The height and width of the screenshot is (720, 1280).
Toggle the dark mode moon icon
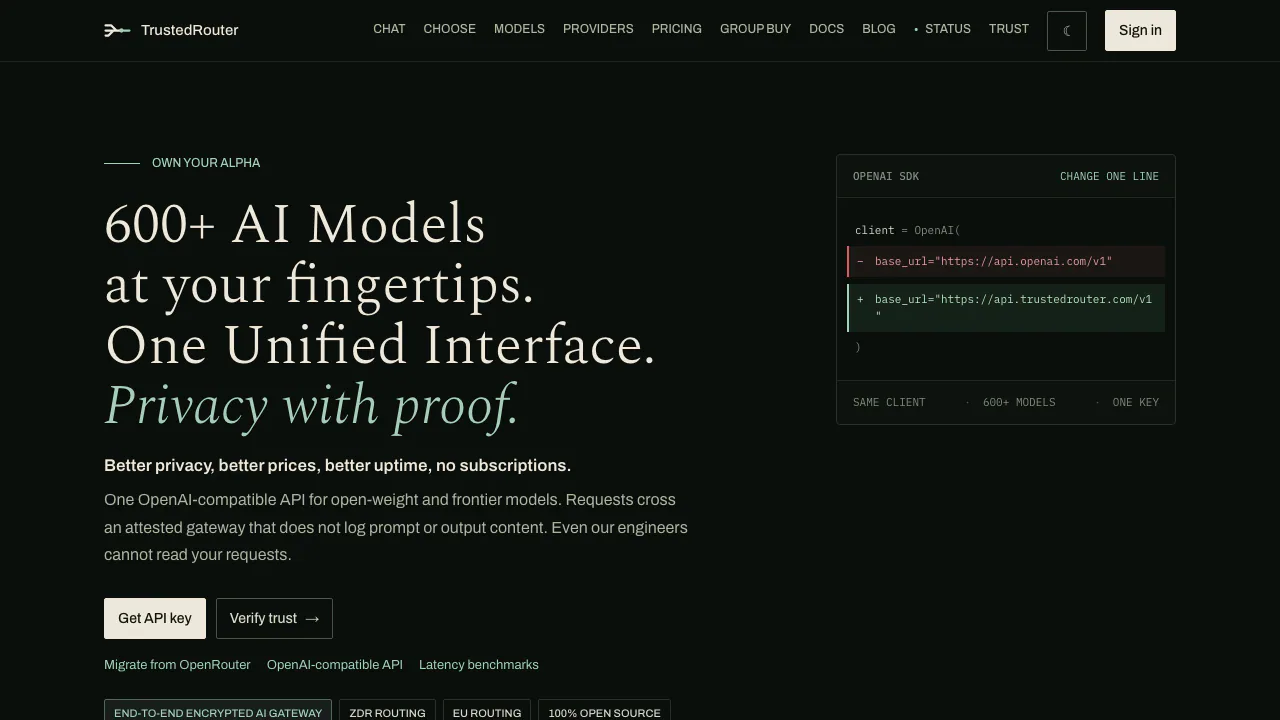point(1066,31)
